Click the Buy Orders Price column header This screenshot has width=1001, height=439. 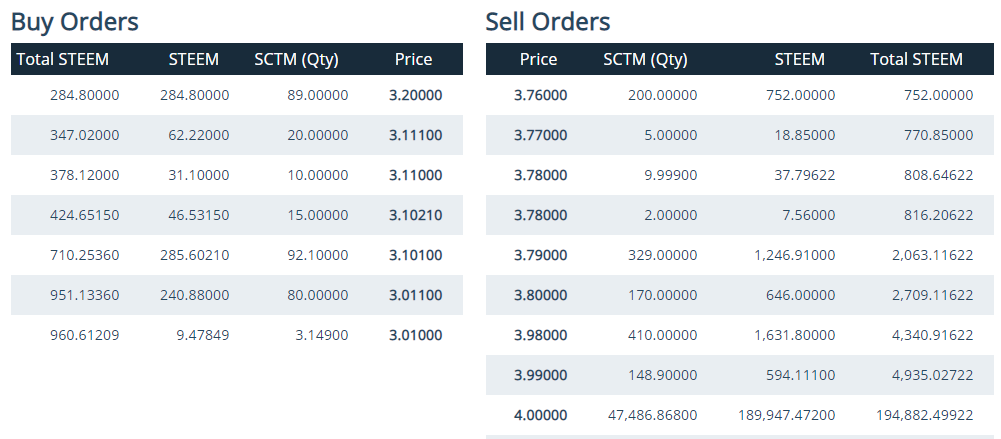tap(413, 59)
